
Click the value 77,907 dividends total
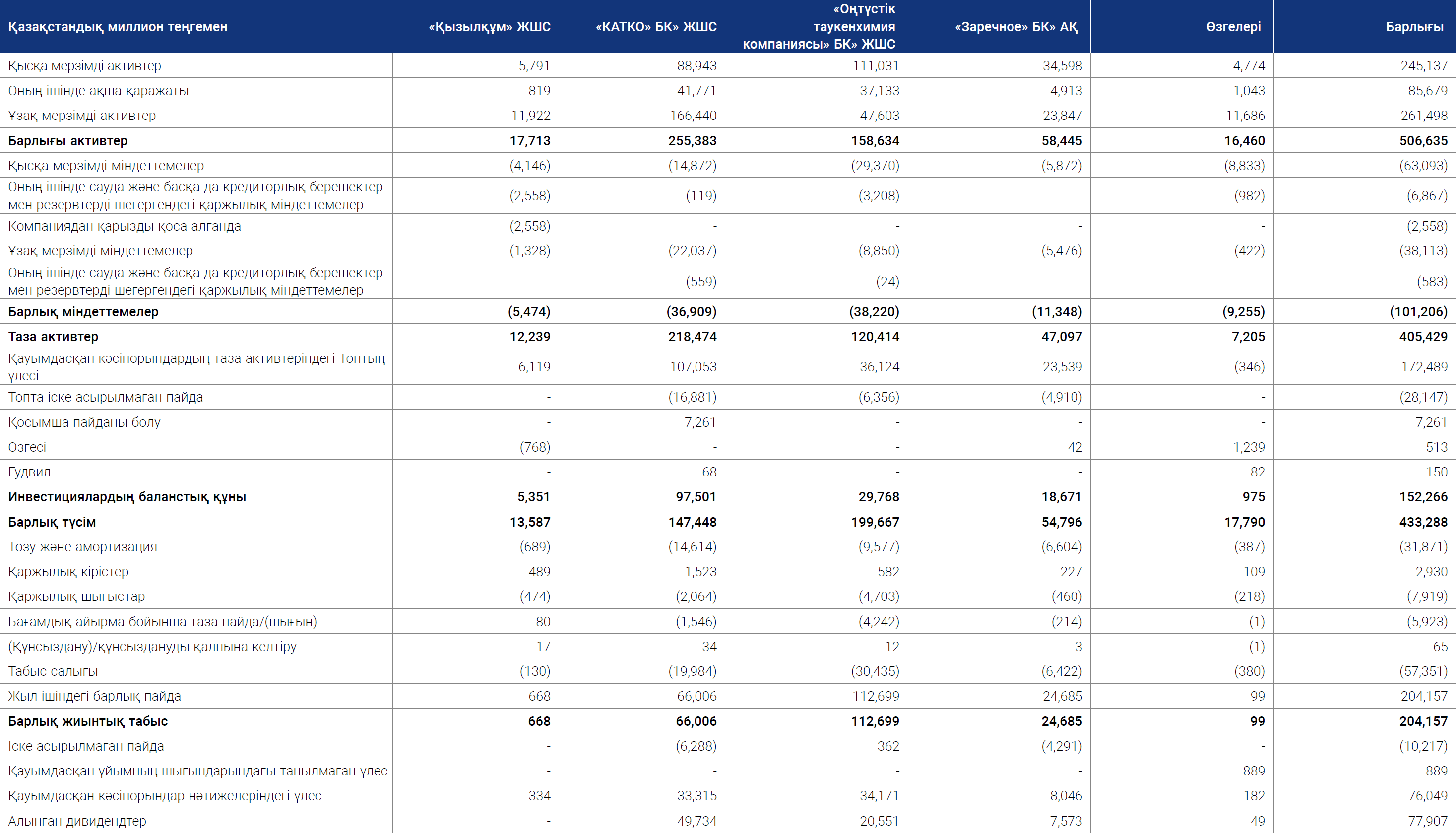[1428, 821]
